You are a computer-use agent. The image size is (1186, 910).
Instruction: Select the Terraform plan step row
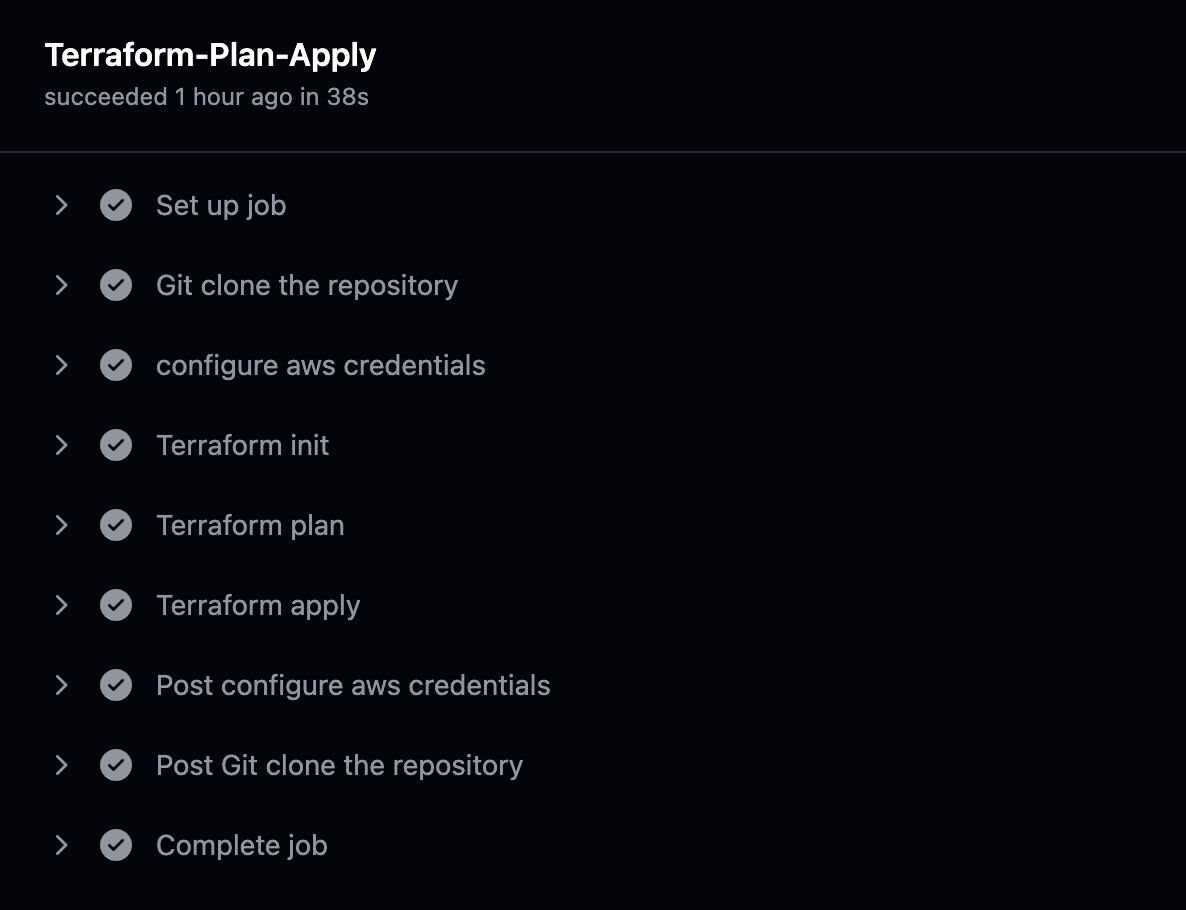[250, 525]
